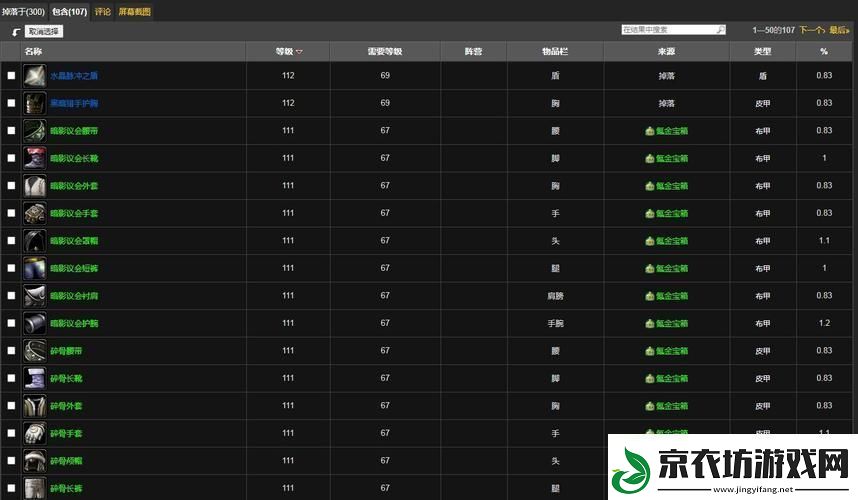Tick the checkbox for 暗影议会长靴

coord(11,158)
